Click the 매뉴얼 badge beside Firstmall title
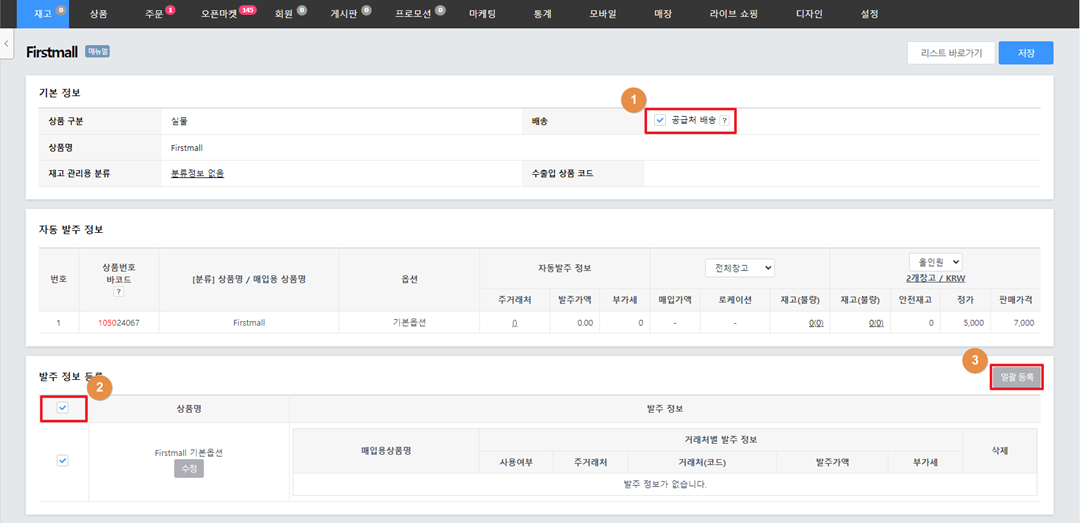Screen dimensions: 1080x523 (98, 51)
